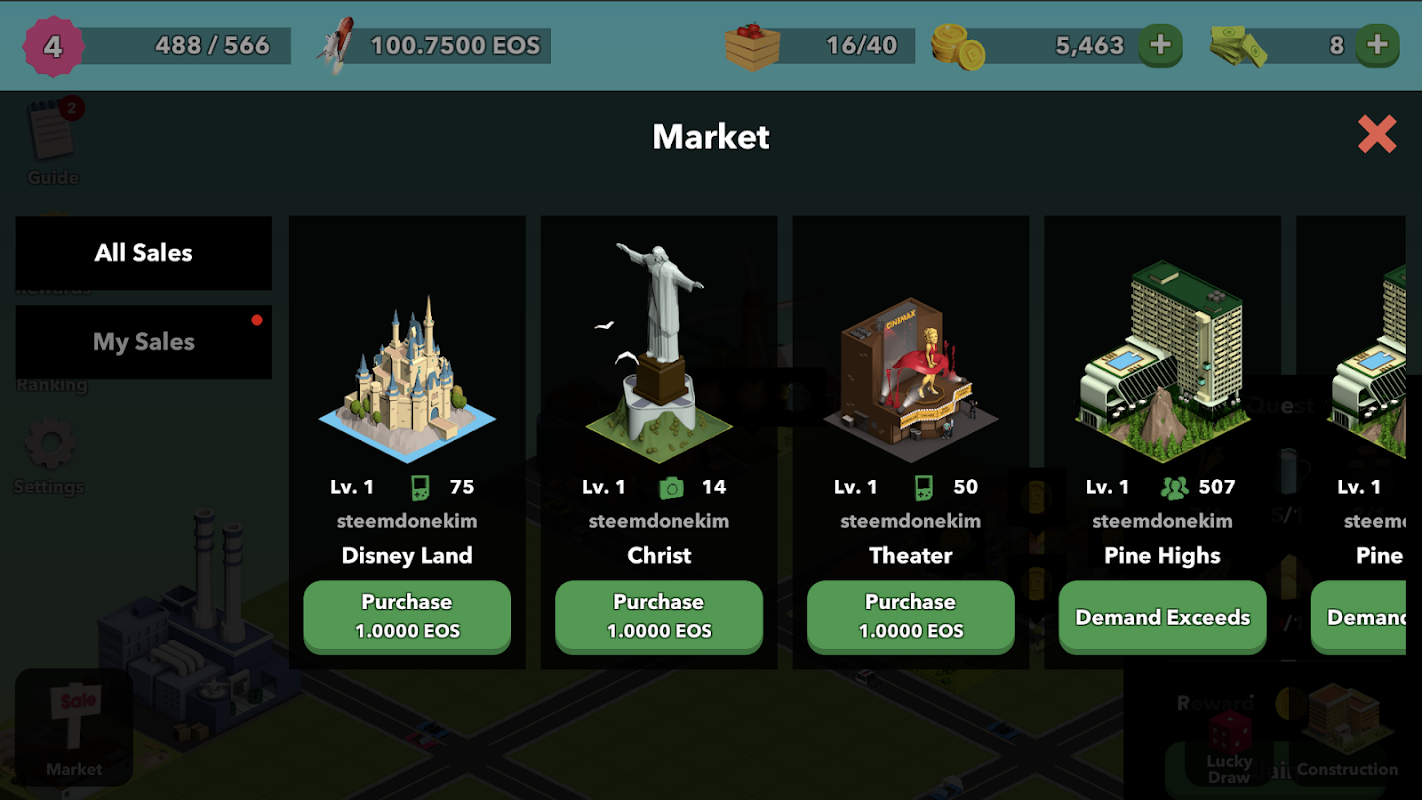Purchase Theater for 1.0000 EOS
1422x800 pixels.
(x=911, y=616)
